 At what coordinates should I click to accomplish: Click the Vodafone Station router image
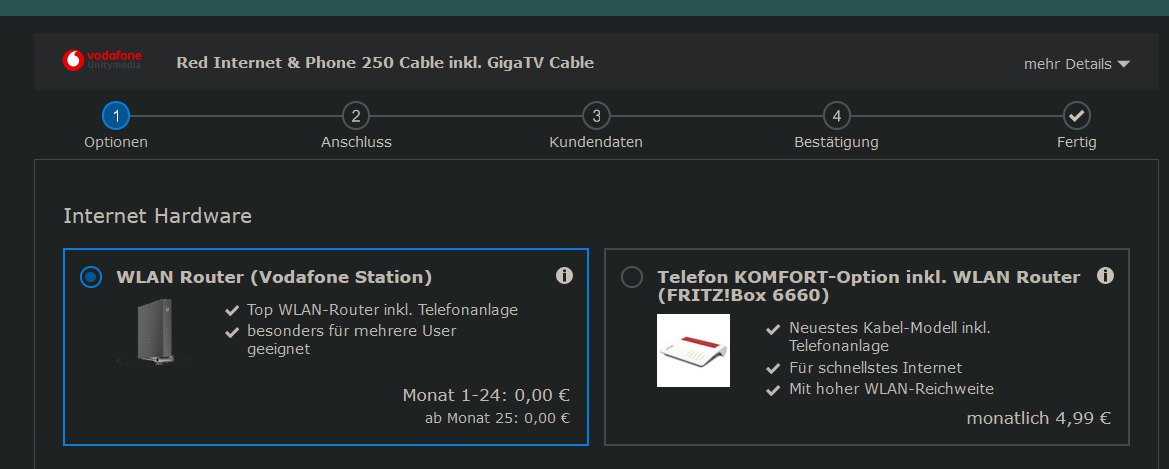click(x=153, y=332)
